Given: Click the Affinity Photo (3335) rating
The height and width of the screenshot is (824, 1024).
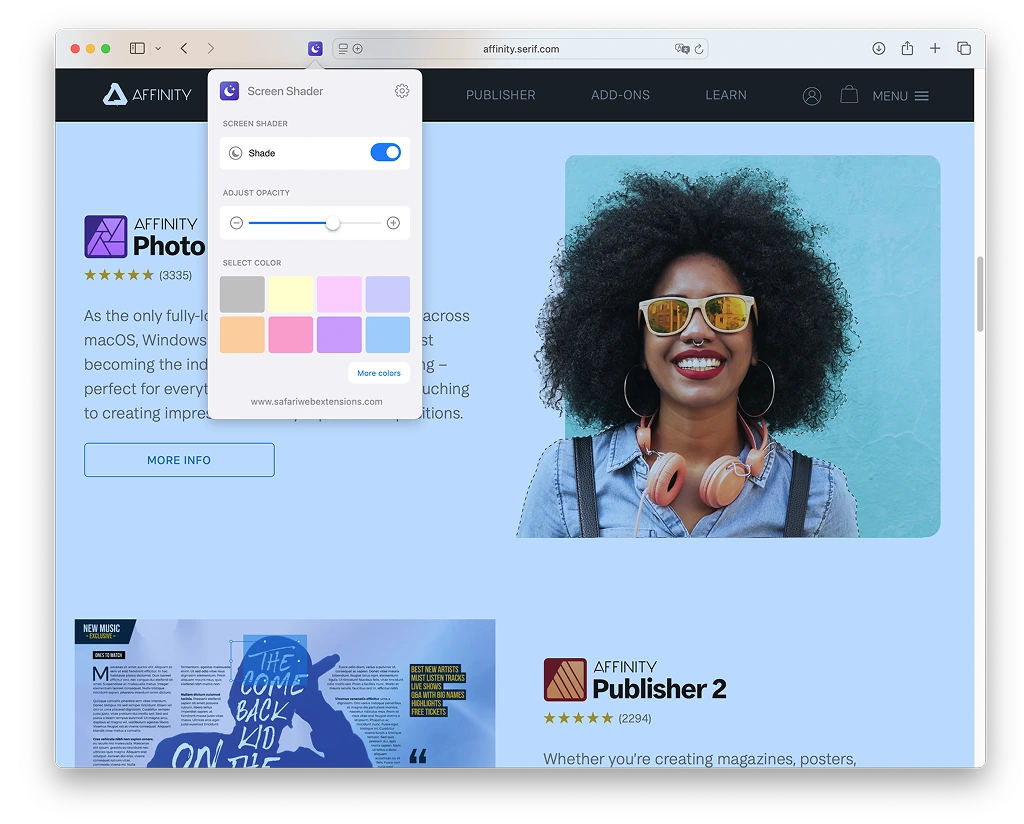Looking at the screenshot, I should pyautogui.click(x=138, y=275).
